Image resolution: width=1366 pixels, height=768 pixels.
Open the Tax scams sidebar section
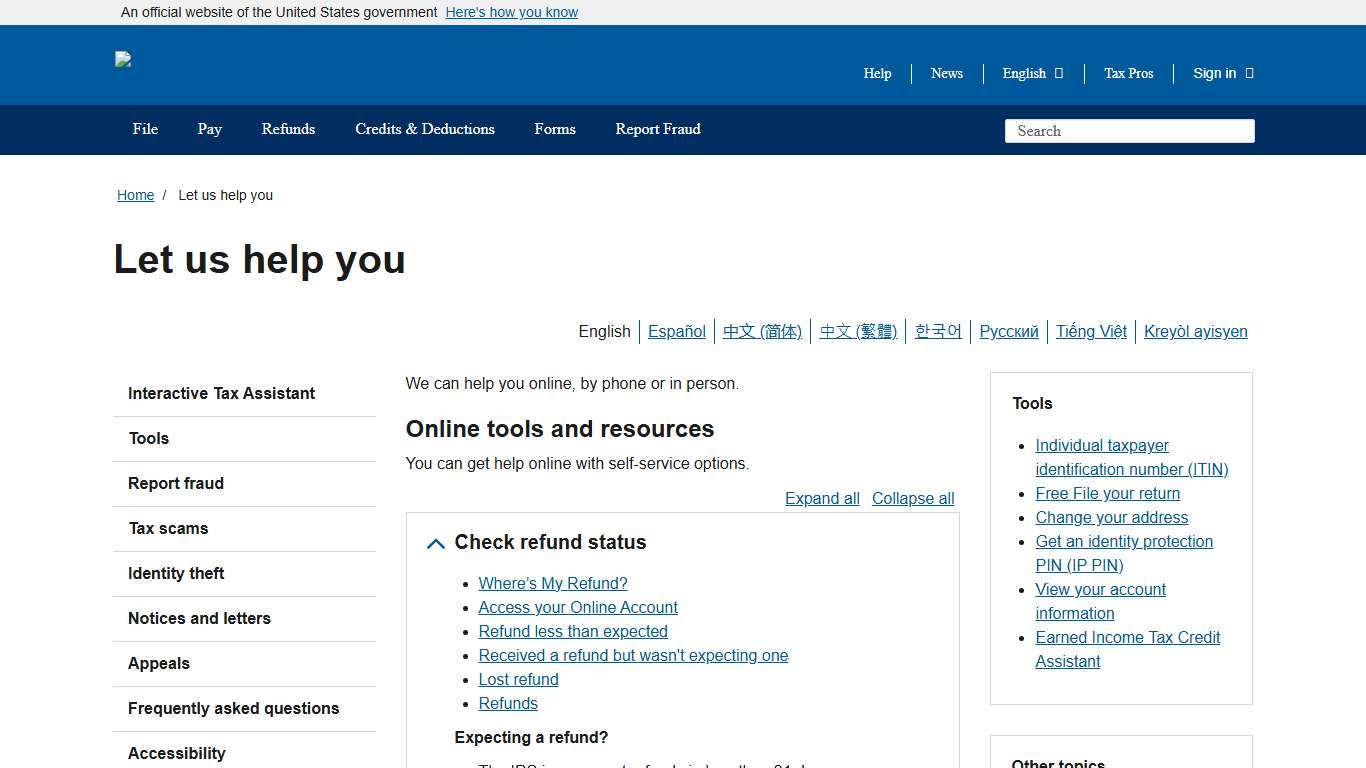tap(168, 528)
